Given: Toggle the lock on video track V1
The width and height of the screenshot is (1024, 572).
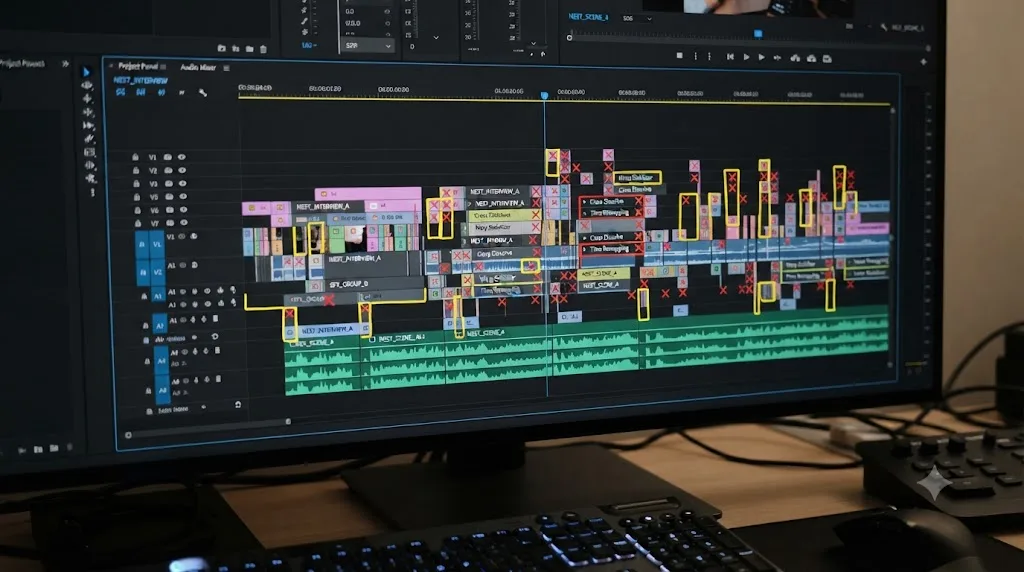Looking at the screenshot, I should (135, 157).
